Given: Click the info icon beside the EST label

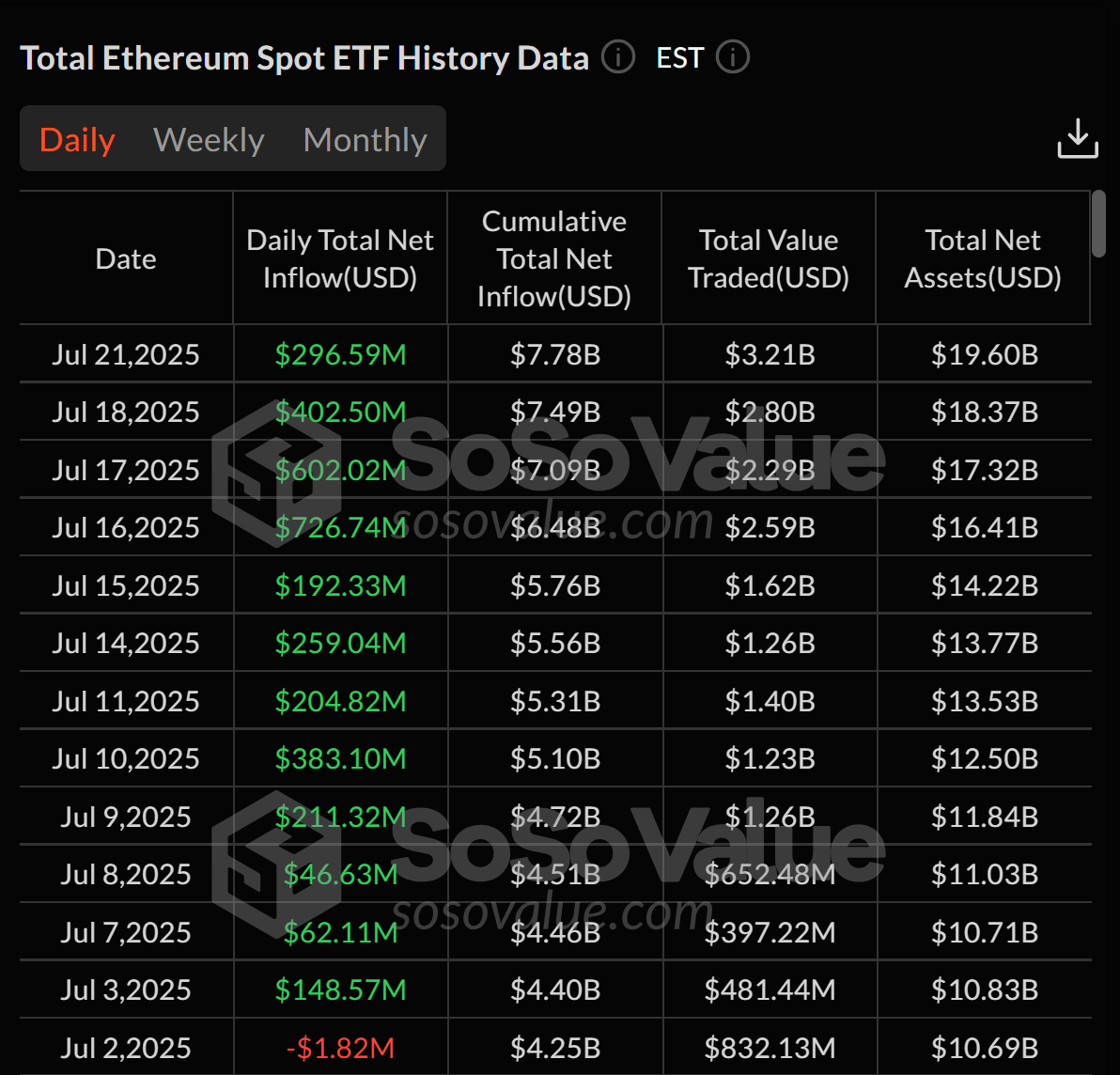Looking at the screenshot, I should tap(732, 57).
